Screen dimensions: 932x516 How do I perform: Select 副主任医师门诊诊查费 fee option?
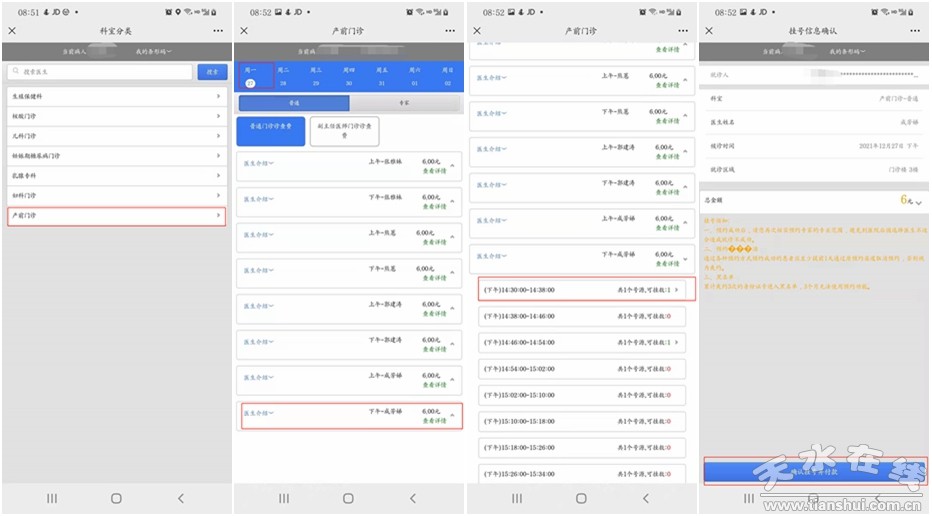(x=343, y=131)
